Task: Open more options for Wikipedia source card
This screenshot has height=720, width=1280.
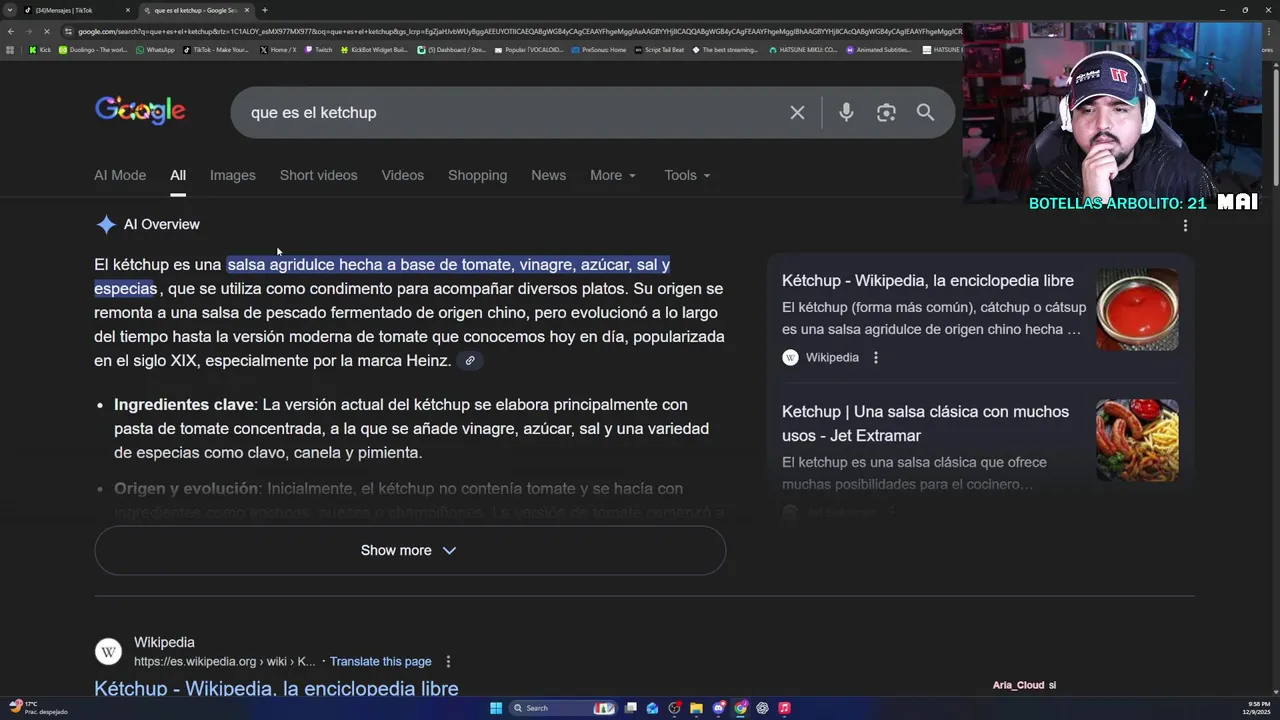Action: 876,357
